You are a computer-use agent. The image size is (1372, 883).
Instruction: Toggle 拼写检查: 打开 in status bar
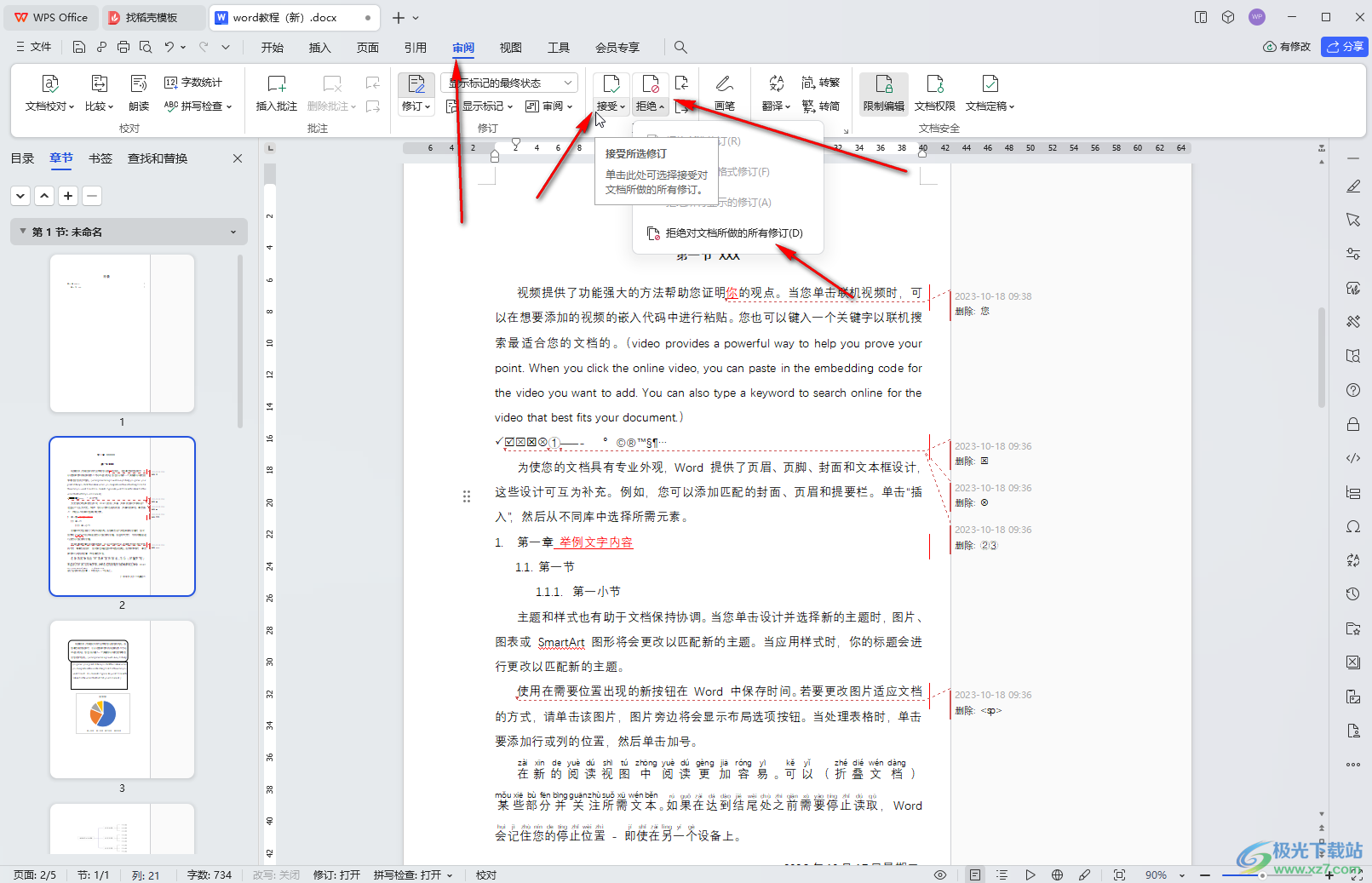[413, 874]
